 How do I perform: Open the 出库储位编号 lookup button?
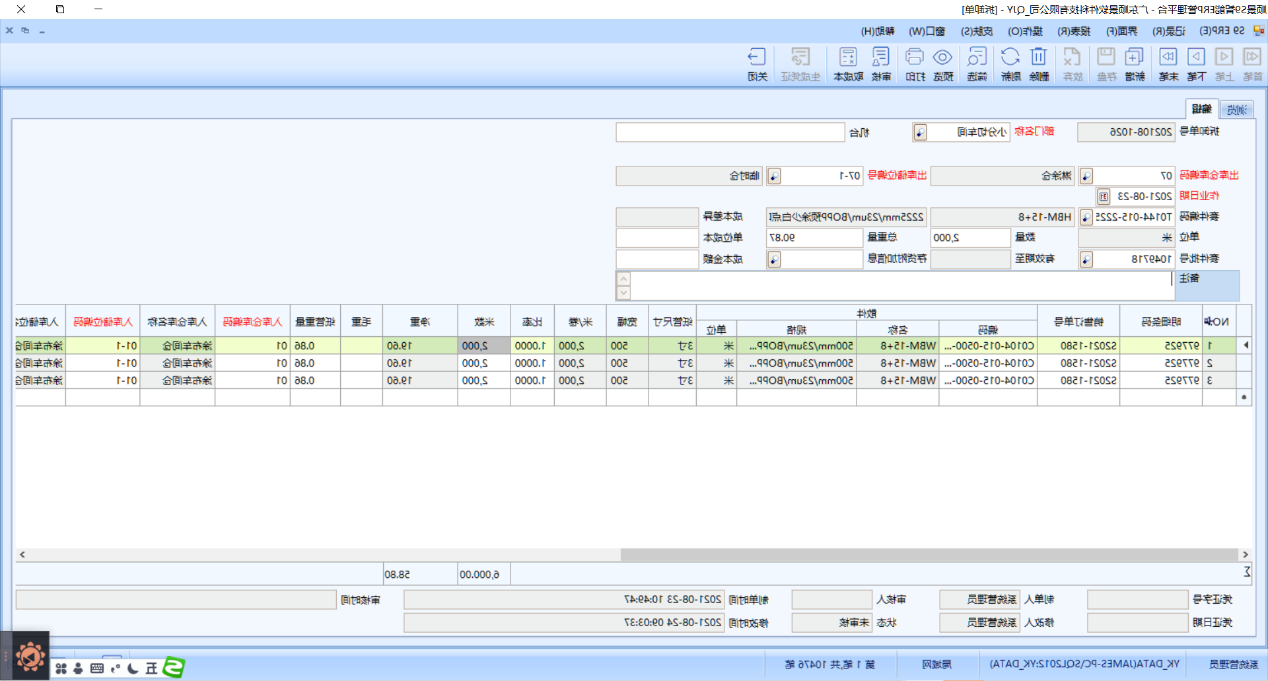[774, 176]
